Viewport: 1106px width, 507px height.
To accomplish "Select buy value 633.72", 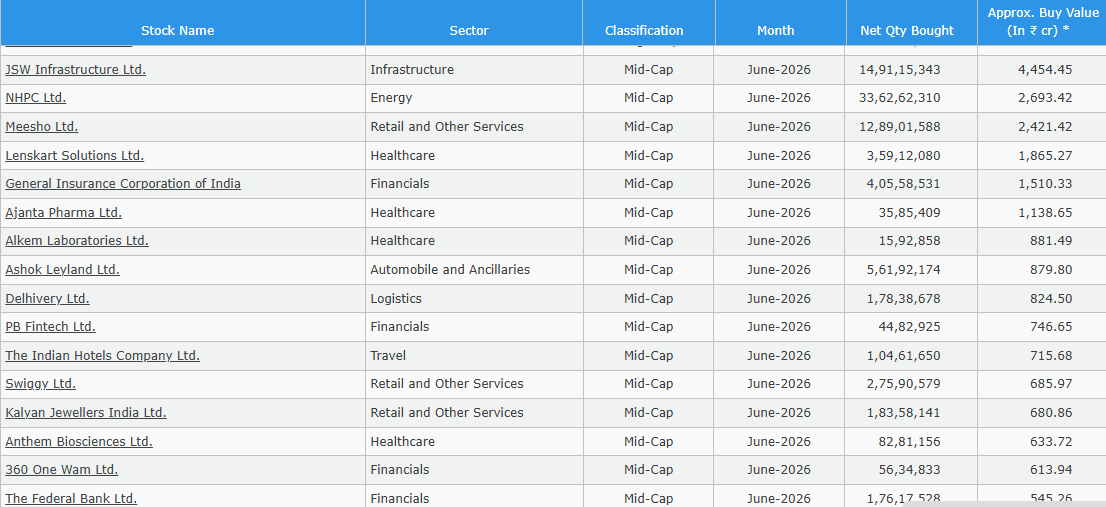I will point(1051,442).
